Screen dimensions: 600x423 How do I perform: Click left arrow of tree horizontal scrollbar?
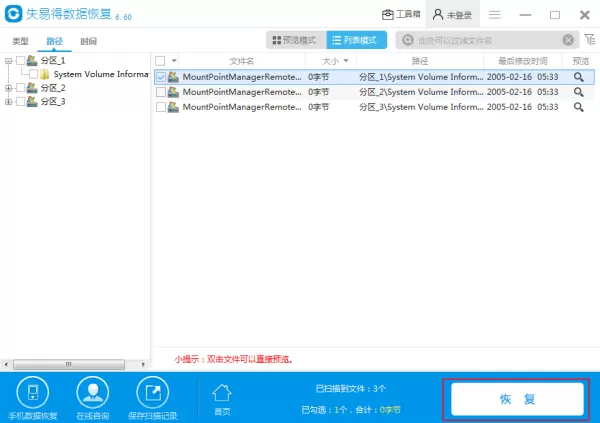tap(6, 364)
